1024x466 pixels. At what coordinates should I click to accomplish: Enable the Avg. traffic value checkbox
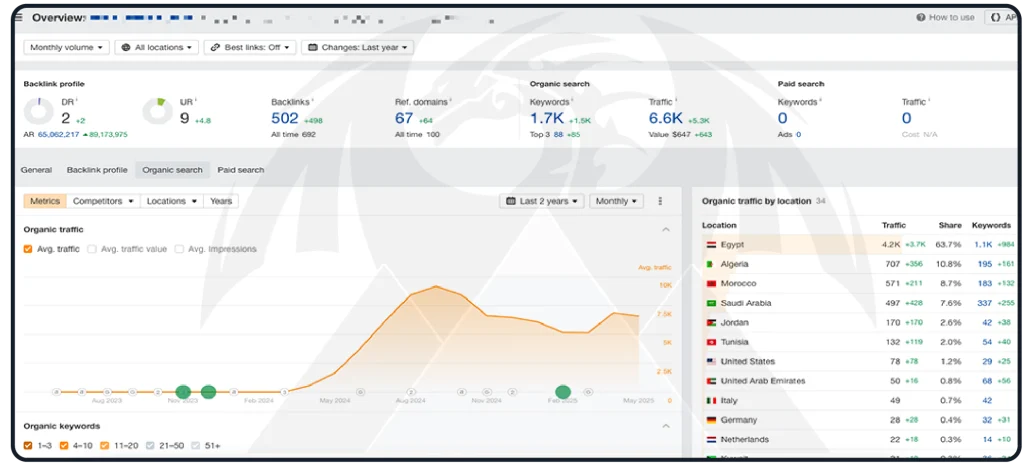[92, 249]
